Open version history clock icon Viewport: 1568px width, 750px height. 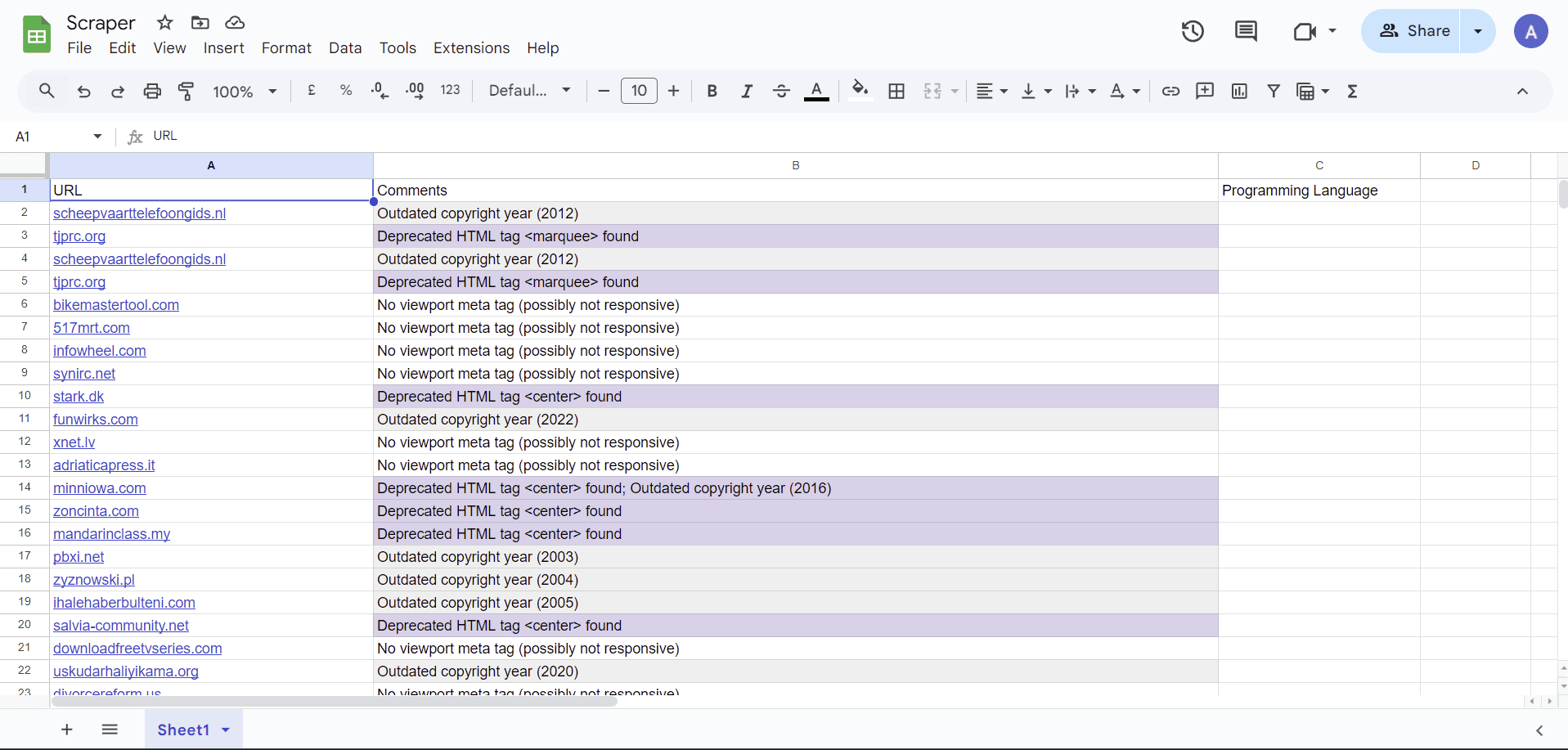click(1193, 31)
